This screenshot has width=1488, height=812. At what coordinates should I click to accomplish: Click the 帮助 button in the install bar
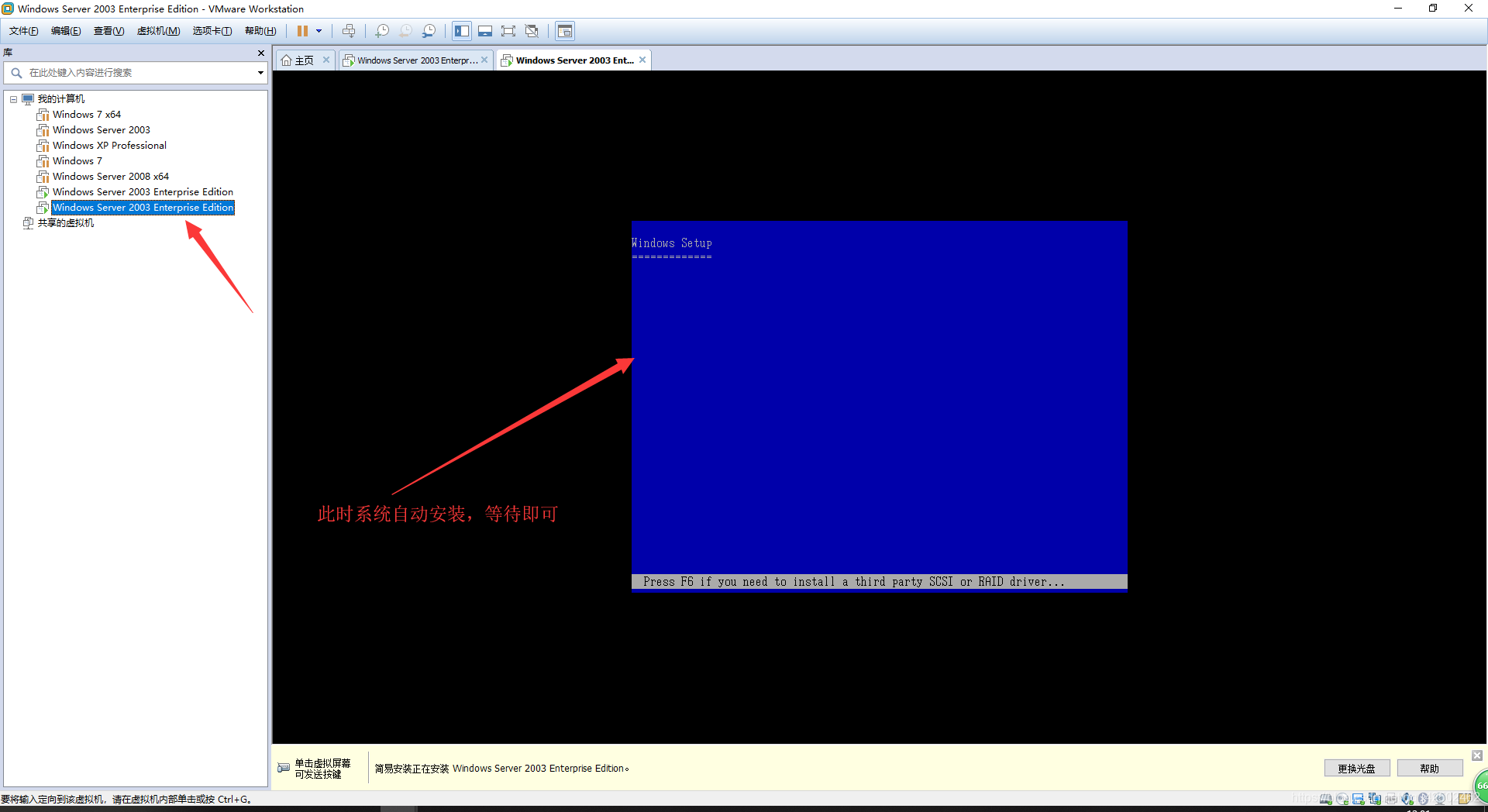click(1430, 769)
